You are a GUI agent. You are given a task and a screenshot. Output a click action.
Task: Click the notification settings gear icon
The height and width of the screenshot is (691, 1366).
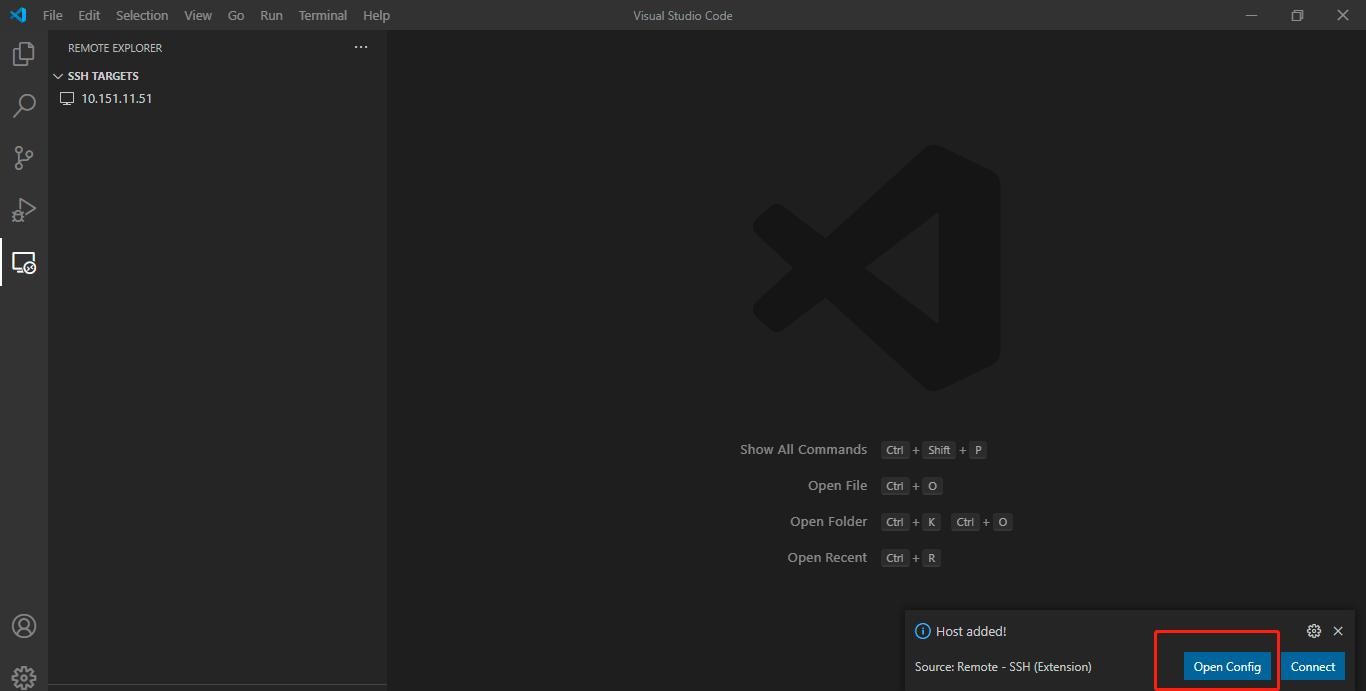click(1314, 631)
